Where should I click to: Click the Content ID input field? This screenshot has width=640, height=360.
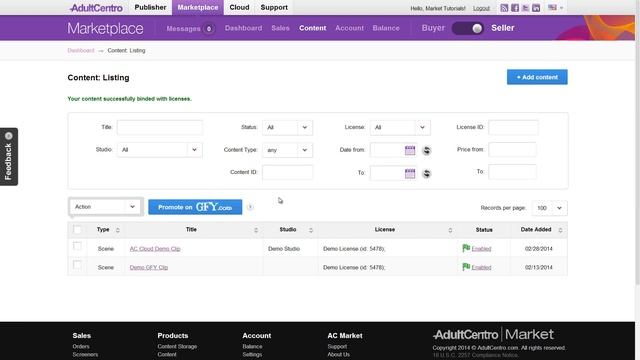click(287, 172)
